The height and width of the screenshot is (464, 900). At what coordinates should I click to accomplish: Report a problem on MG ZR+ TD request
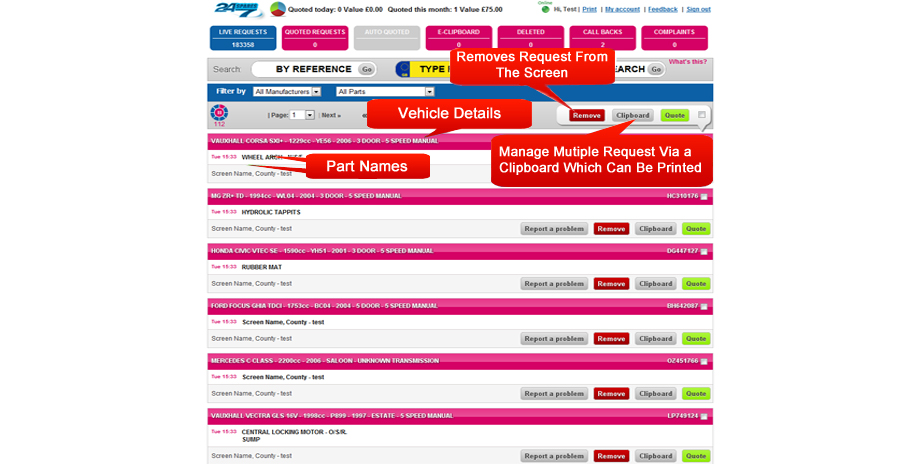pyautogui.click(x=554, y=229)
